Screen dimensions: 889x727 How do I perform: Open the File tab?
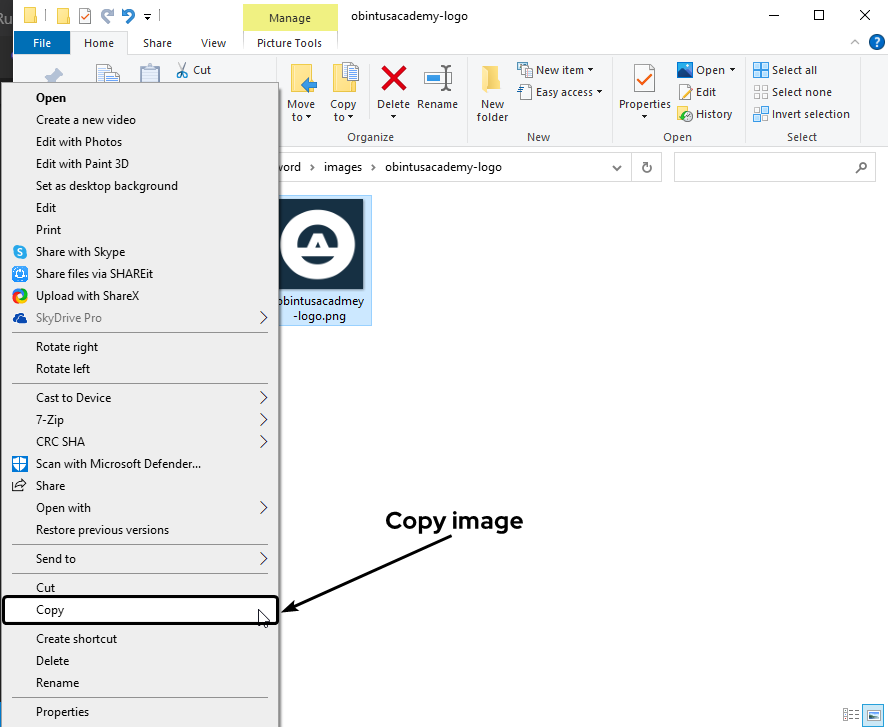[x=42, y=43]
